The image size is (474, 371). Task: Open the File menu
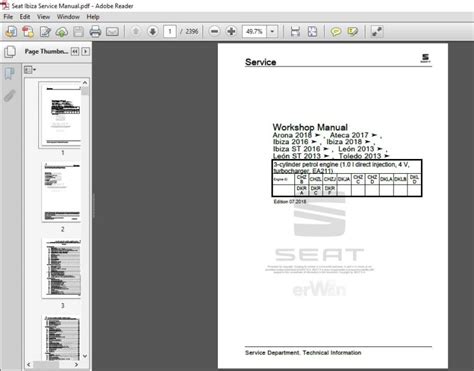click(8, 17)
